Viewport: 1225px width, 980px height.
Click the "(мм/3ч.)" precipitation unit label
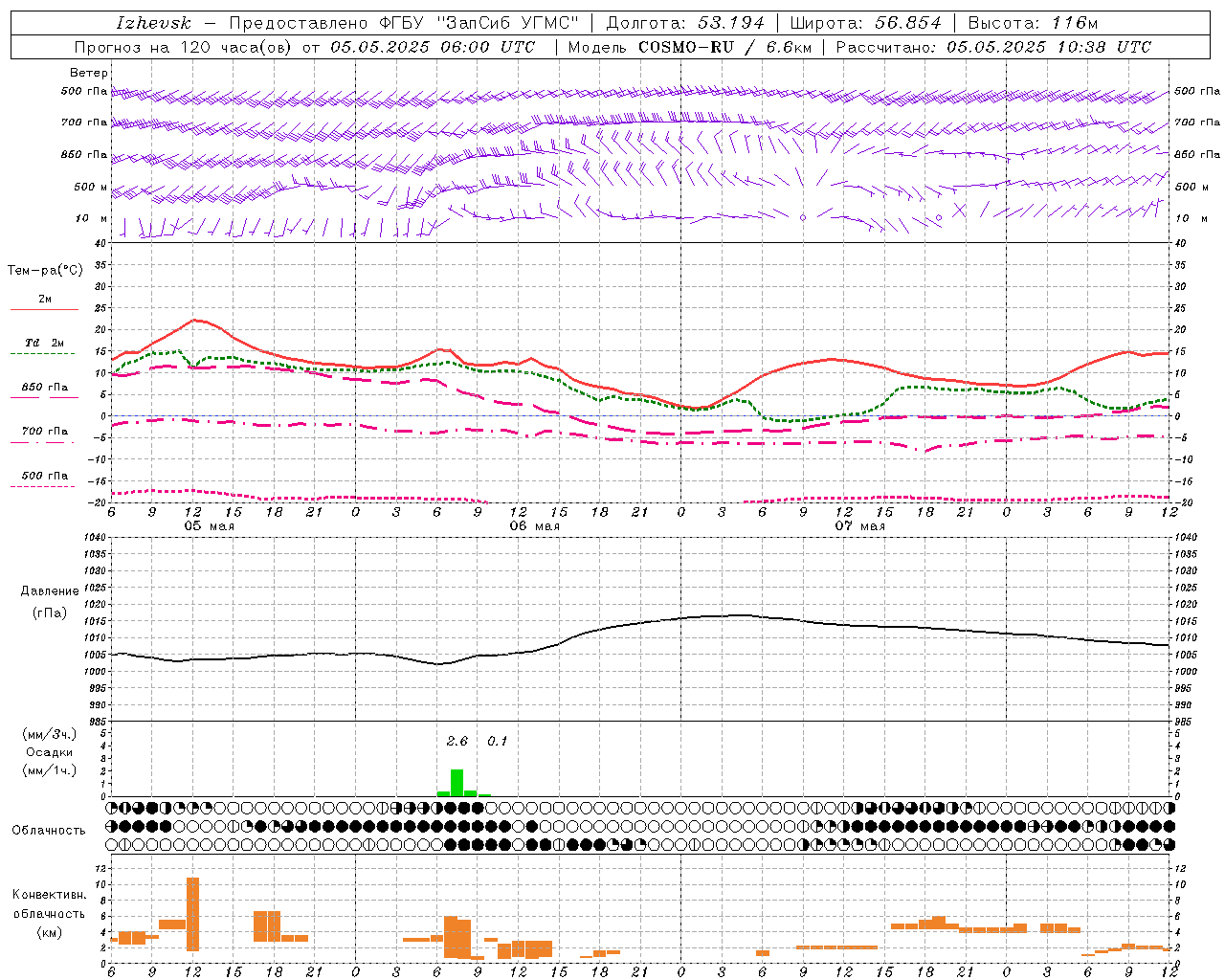click(x=50, y=734)
